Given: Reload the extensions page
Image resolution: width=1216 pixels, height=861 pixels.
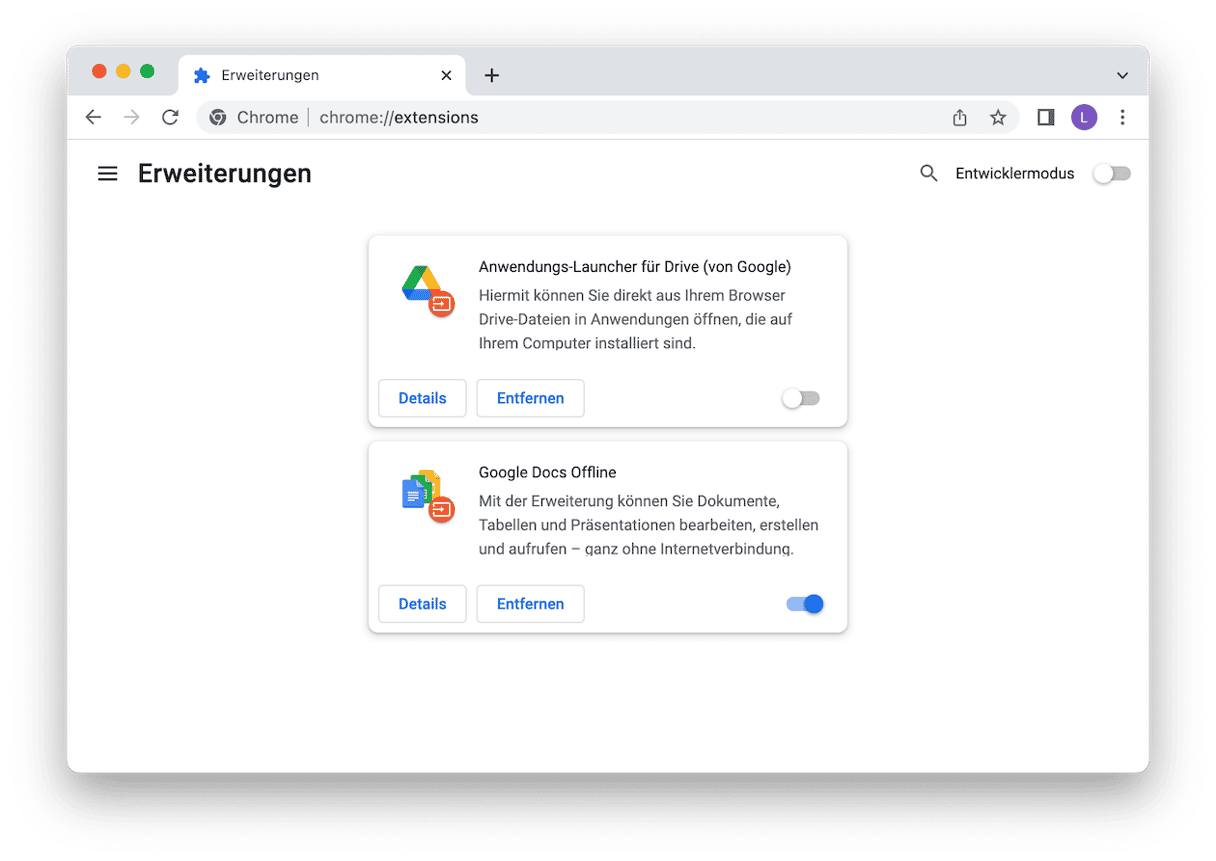Looking at the screenshot, I should pos(170,117).
